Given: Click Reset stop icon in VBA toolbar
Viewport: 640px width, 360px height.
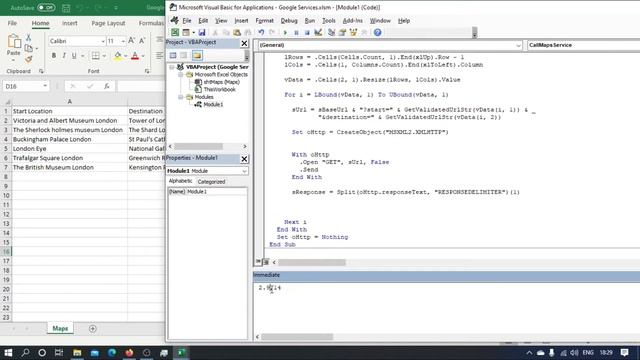Looking at the screenshot, I should click(307, 32).
